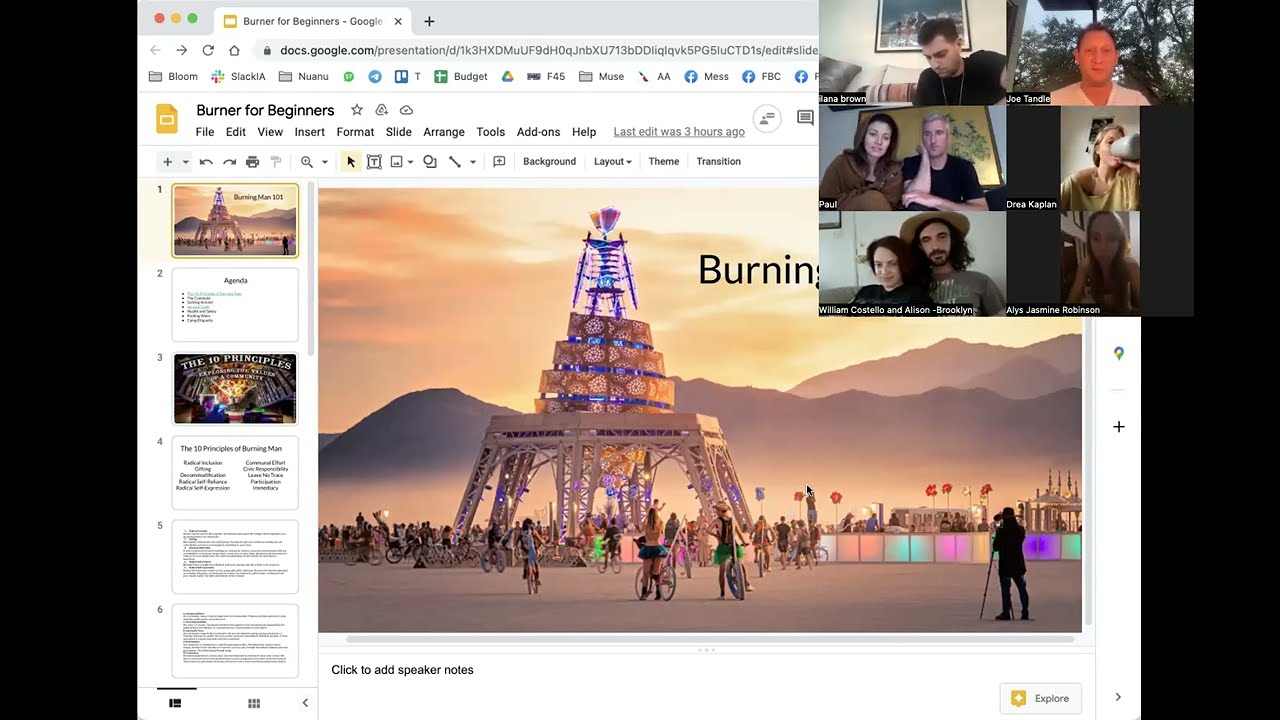Select slide 4 principles list thumbnail

point(235,472)
